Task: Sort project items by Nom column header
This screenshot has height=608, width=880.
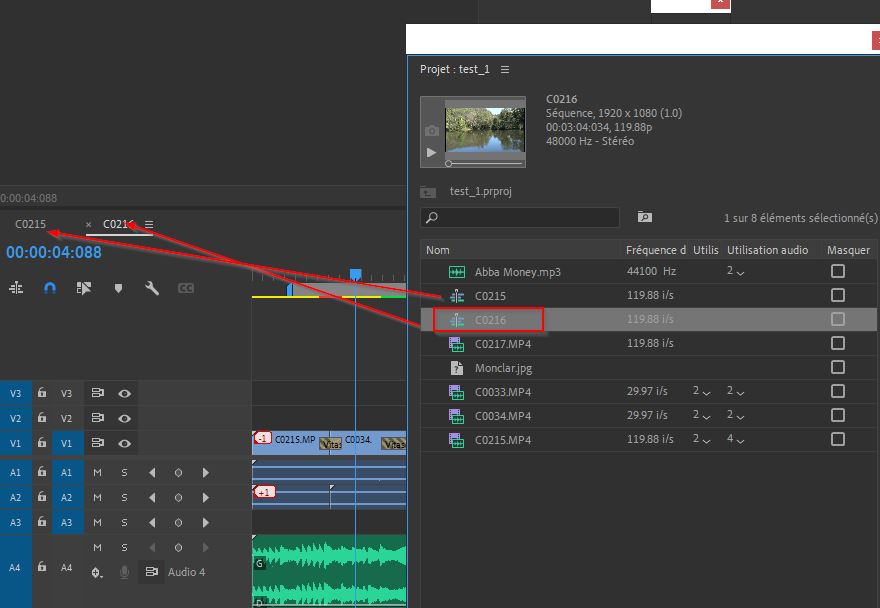Action: coord(438,250)
